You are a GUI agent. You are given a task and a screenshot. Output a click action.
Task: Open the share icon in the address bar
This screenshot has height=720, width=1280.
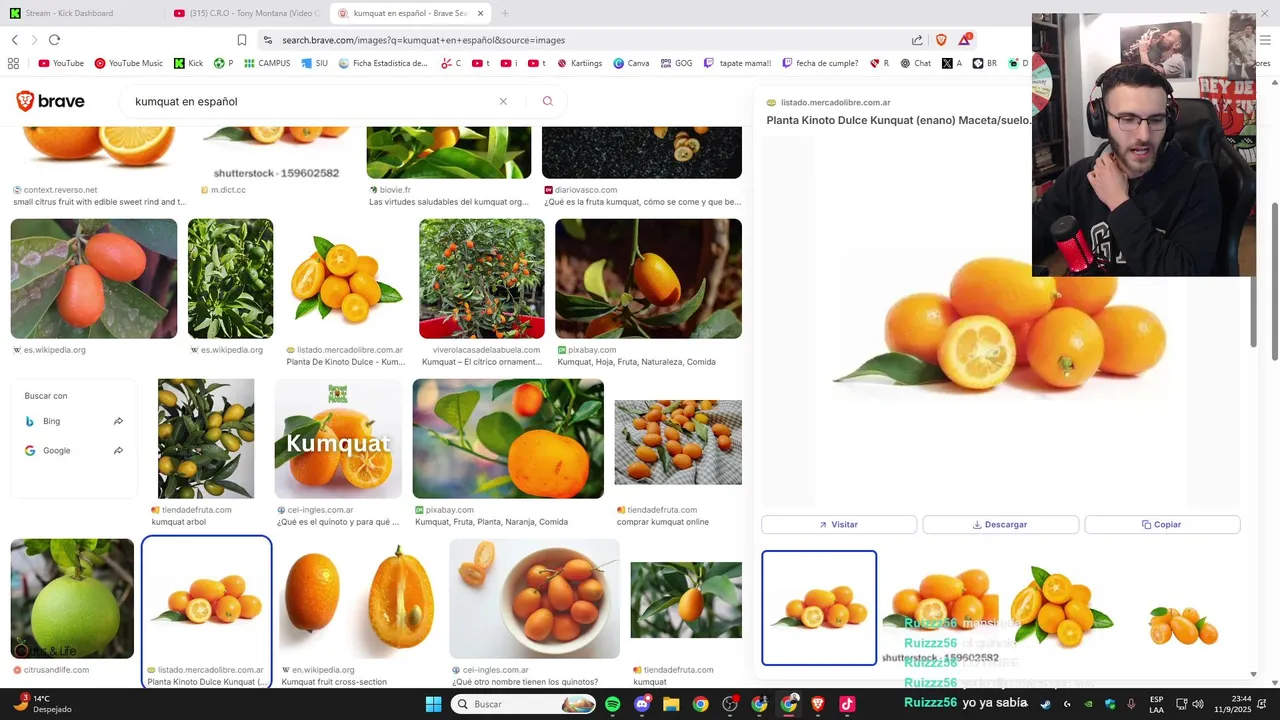pos(917,40)
